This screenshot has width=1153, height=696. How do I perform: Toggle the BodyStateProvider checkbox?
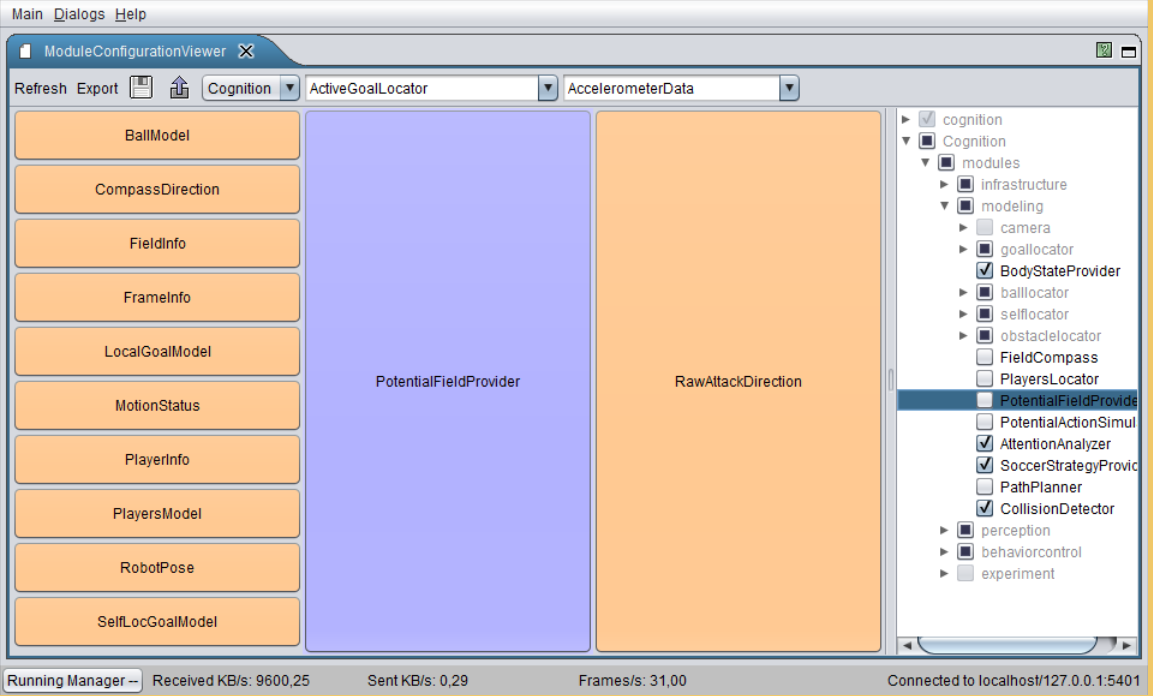click(985, 271)
